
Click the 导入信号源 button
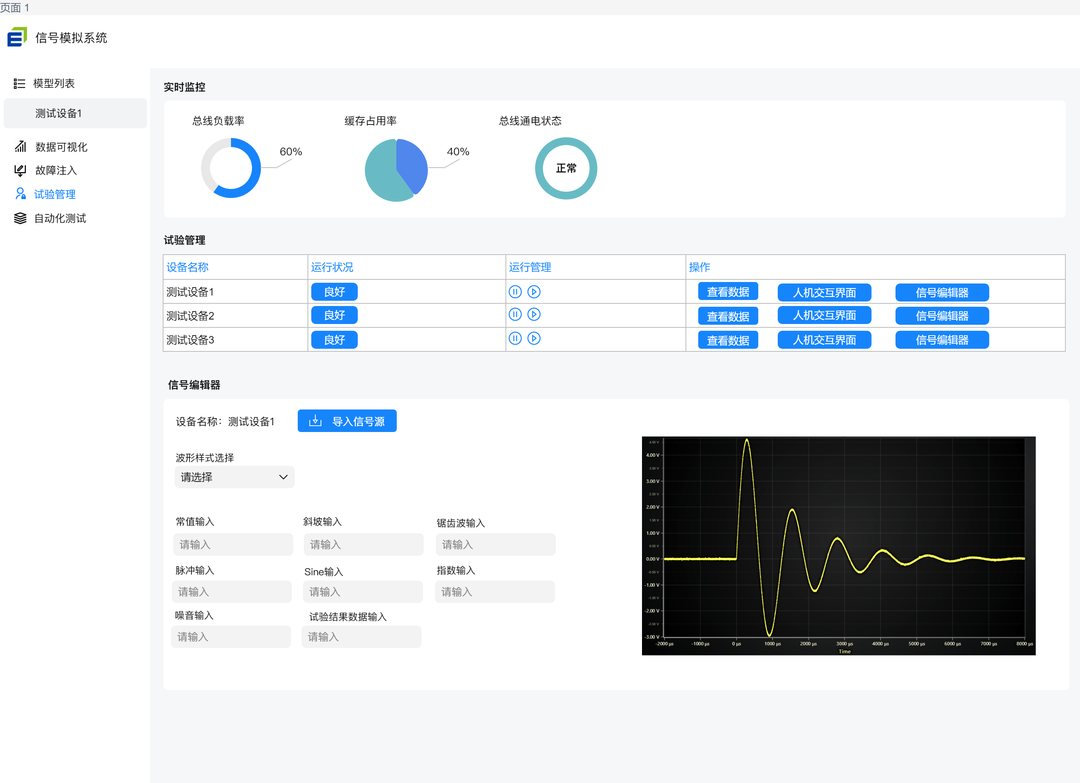click(347, 421)
